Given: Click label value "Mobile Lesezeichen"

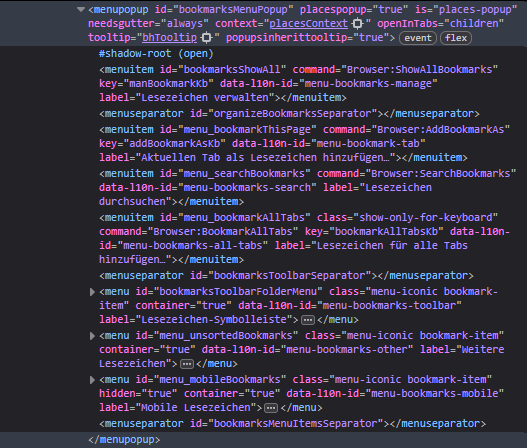Looking at the screenshot, I should 196,408.
